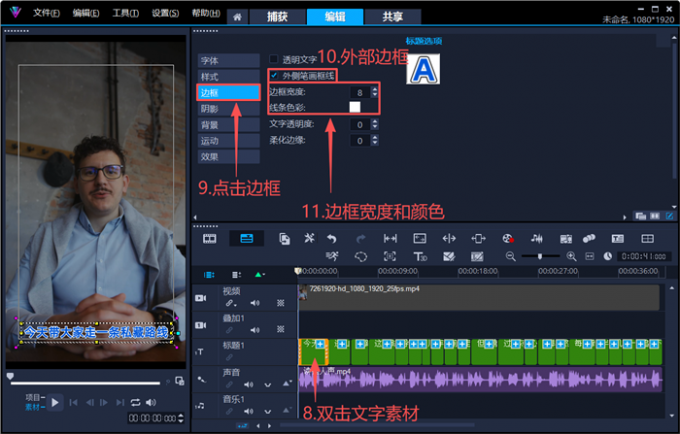Viewport: 680px width, 434px height.
Task: Zoom out the timeline
Action: (510, 257)
